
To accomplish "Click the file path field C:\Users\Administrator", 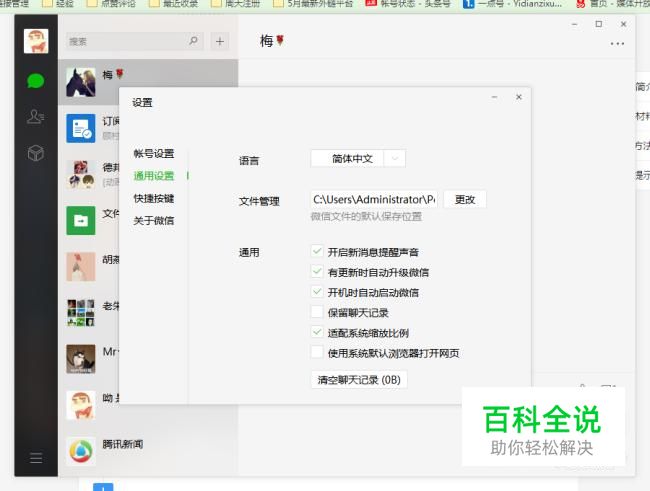I will (x=374, y=199).
